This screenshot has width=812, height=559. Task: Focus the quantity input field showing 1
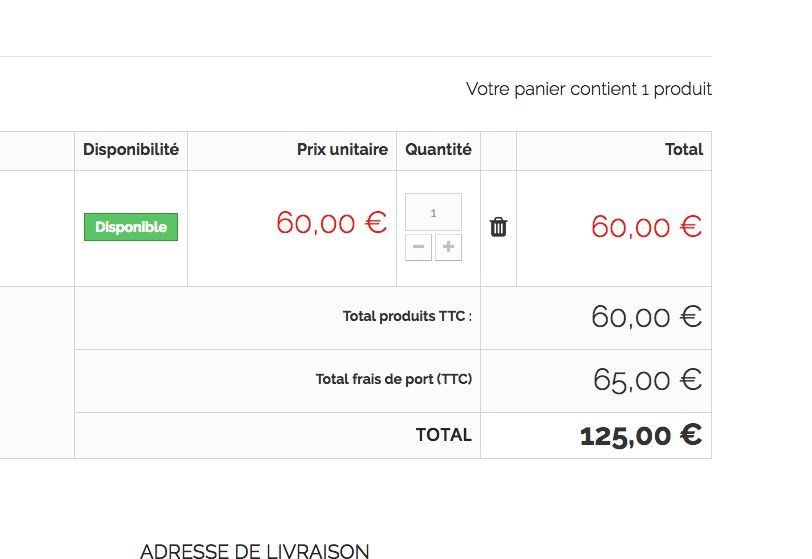[433, 212]
